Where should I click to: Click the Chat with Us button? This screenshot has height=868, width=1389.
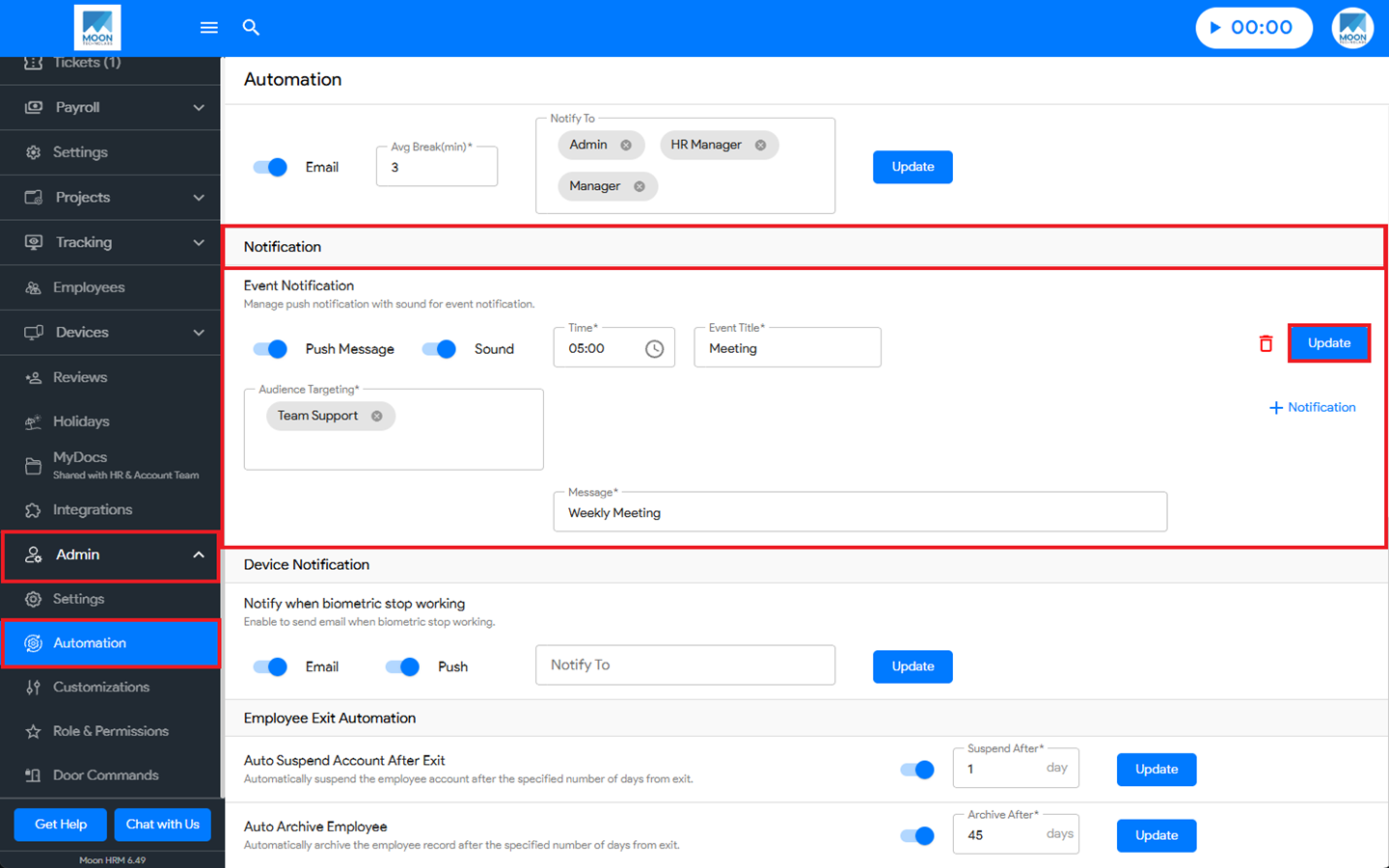(x=162, y=825)
